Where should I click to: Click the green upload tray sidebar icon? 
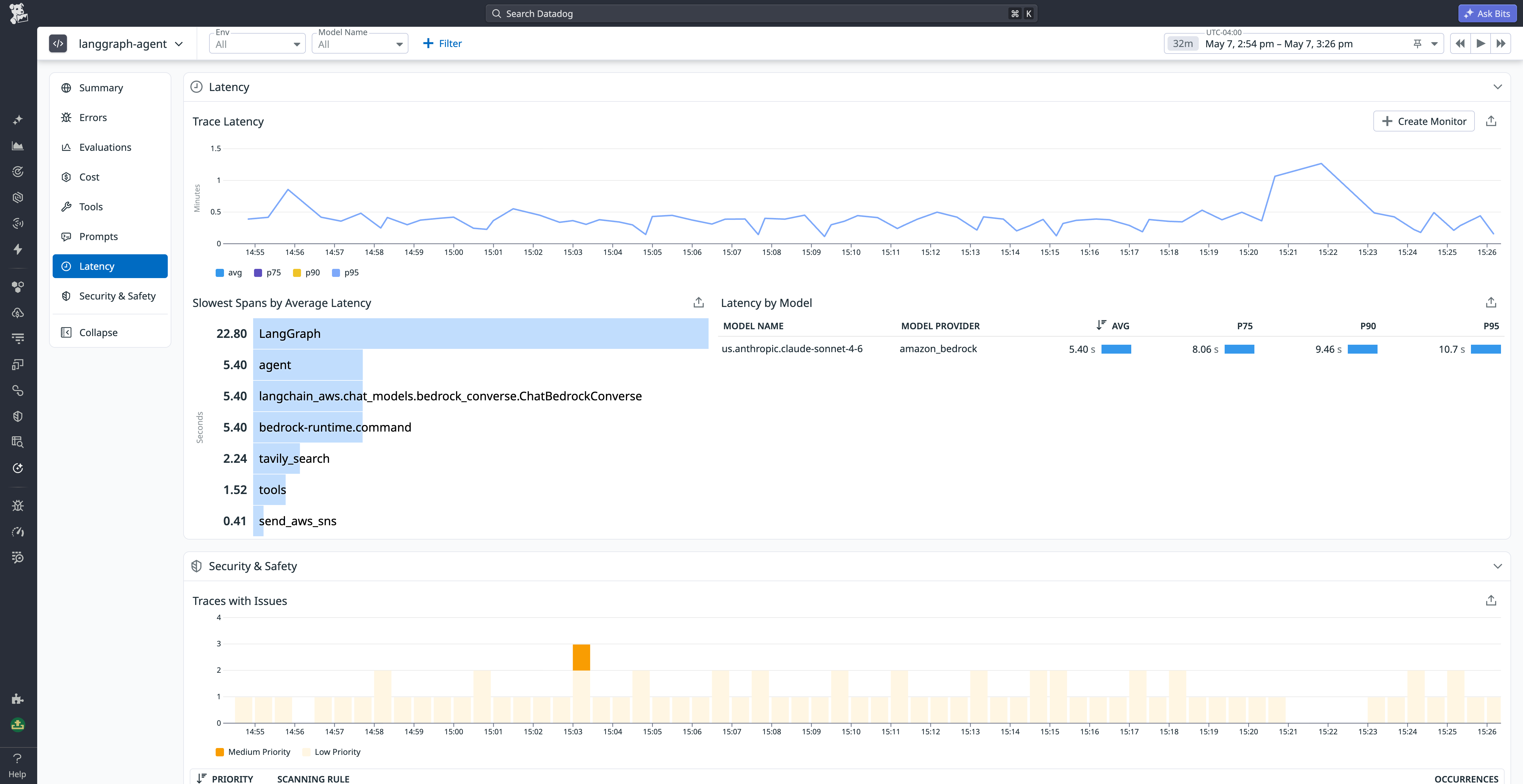click(18, 725)
